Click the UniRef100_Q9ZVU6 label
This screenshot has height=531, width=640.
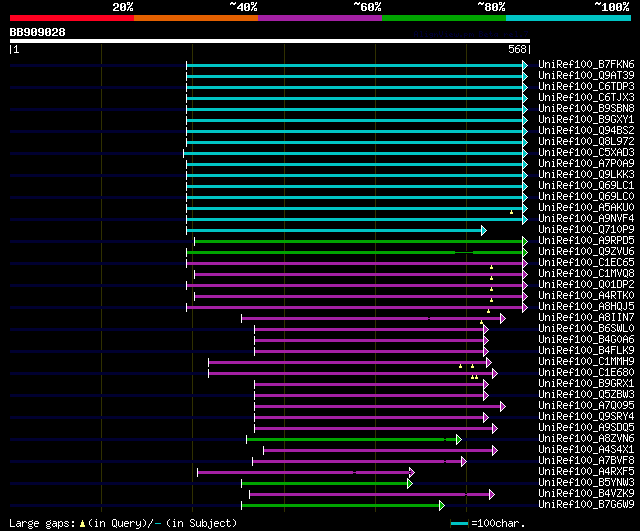tap(586, 252)
